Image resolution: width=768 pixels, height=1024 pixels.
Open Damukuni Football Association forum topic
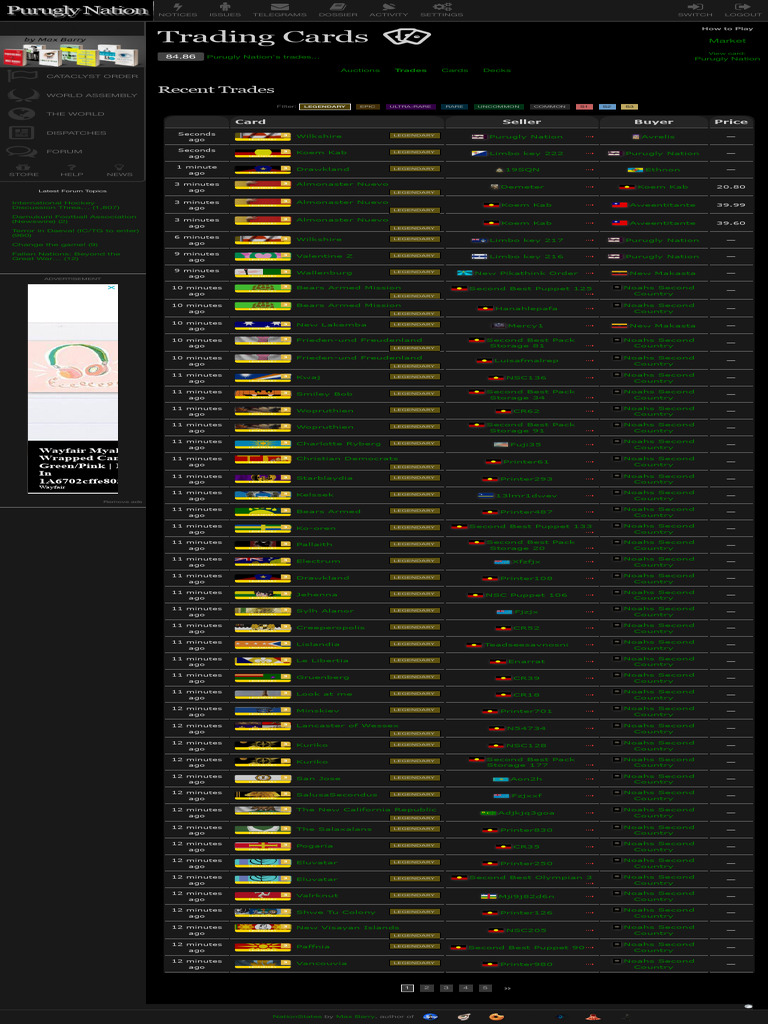click(74, 219)
